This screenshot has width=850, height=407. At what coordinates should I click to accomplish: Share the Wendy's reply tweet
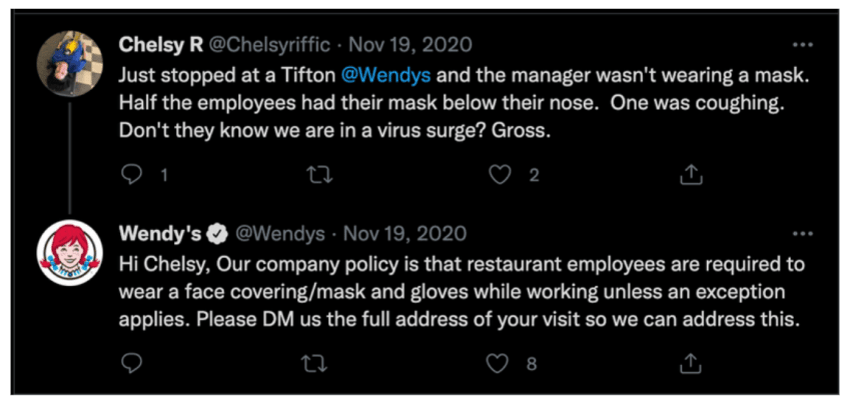point(691,363)
